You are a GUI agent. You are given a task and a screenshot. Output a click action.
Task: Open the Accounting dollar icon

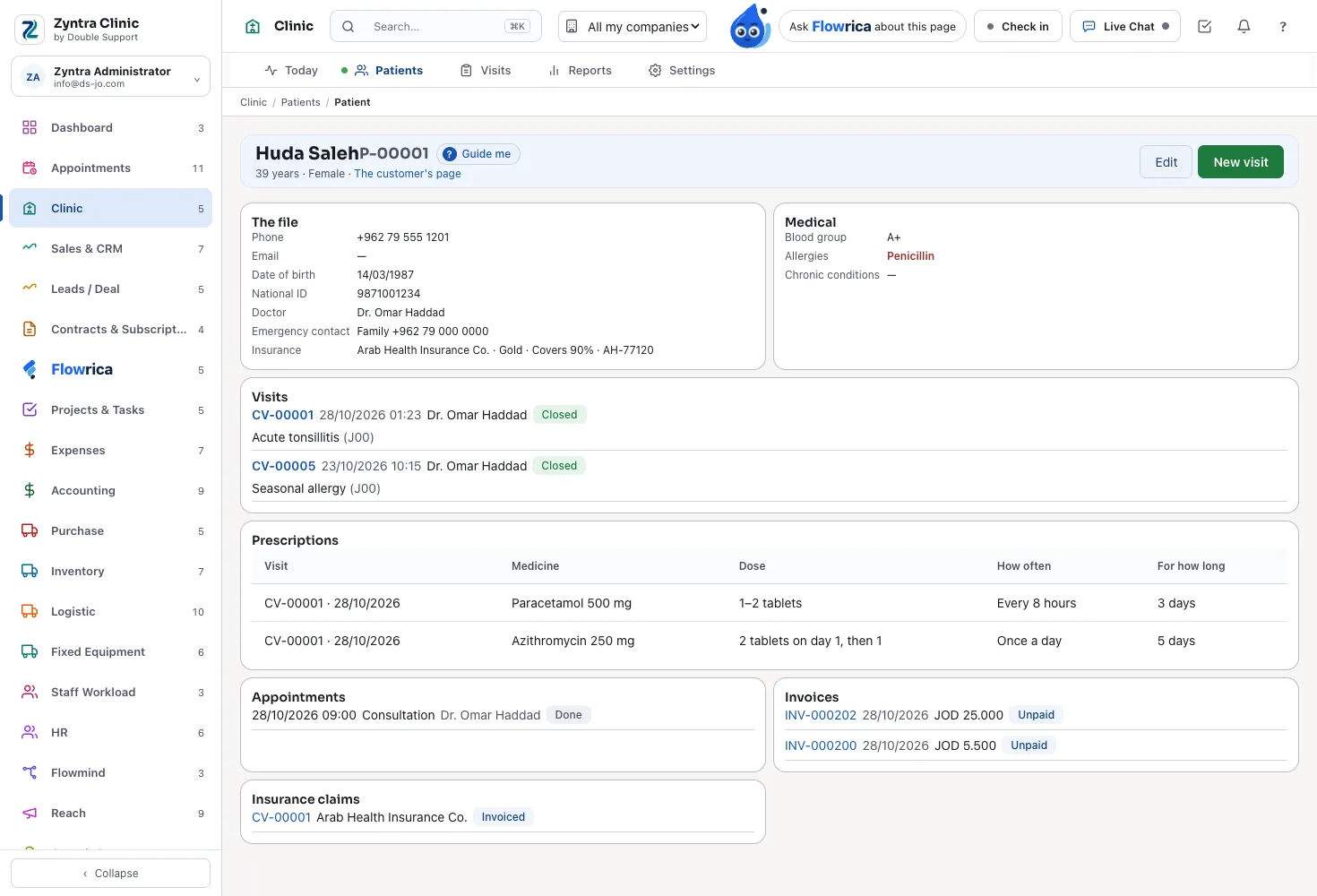[30, 491]
